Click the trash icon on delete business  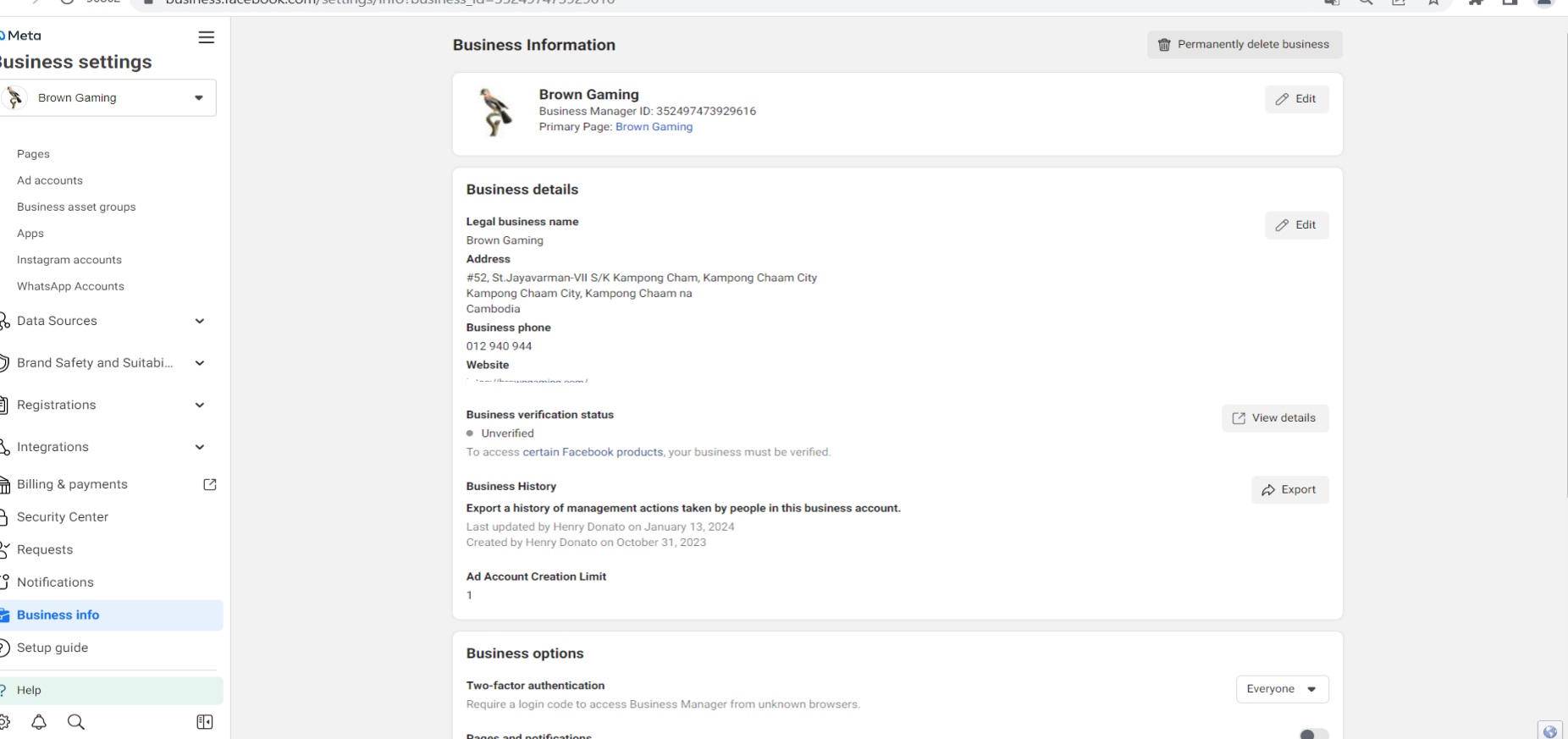pos(1164,45)
